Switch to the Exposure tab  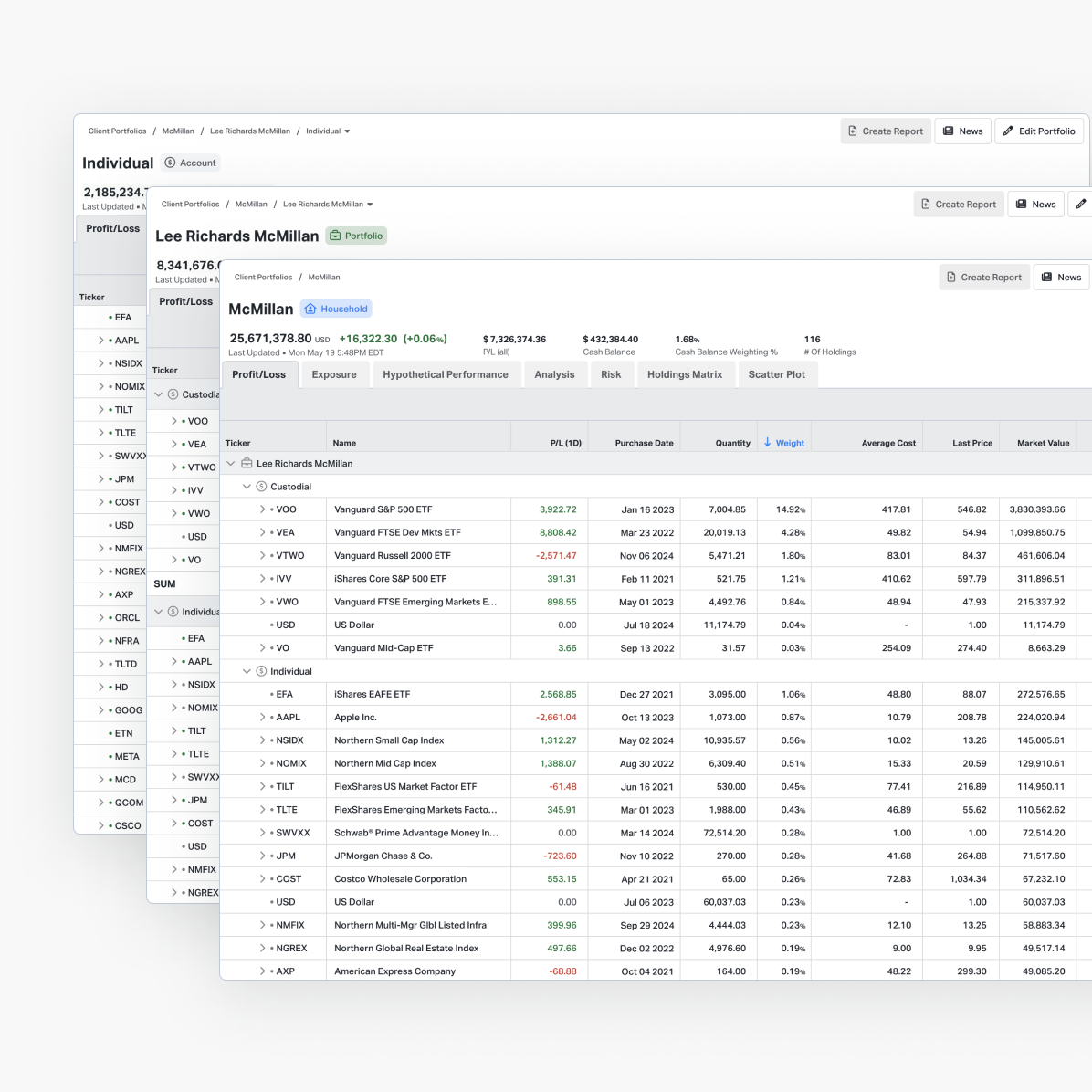334,374
